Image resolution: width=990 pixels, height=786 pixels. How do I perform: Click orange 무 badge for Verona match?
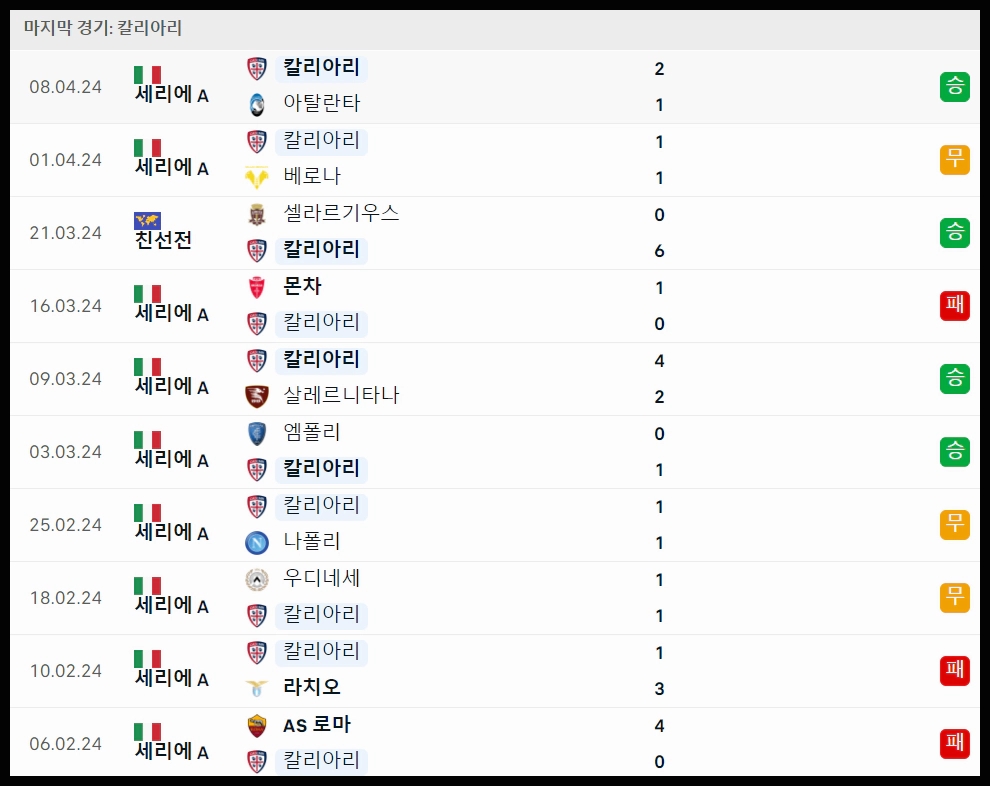point(954,160)
